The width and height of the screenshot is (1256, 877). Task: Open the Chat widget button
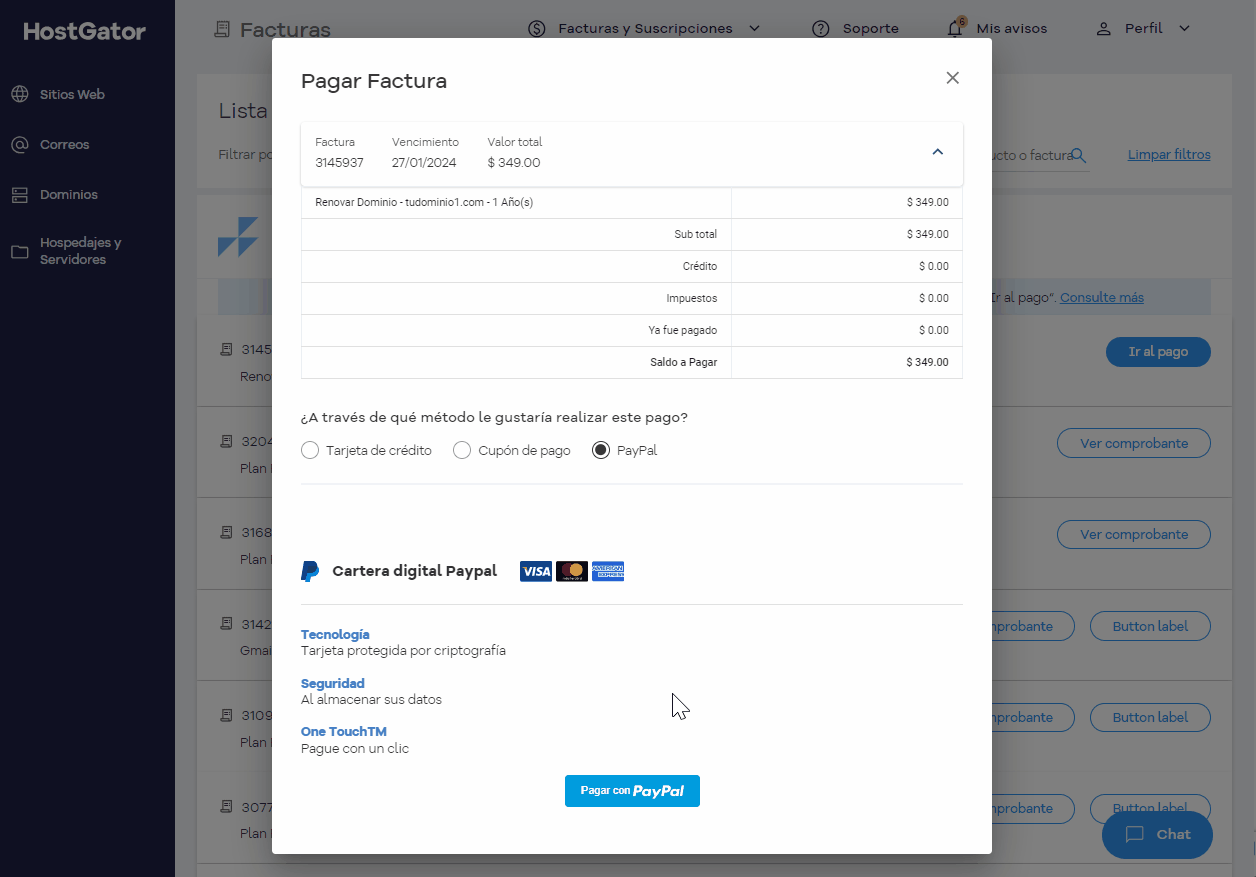coord(1157,834)
